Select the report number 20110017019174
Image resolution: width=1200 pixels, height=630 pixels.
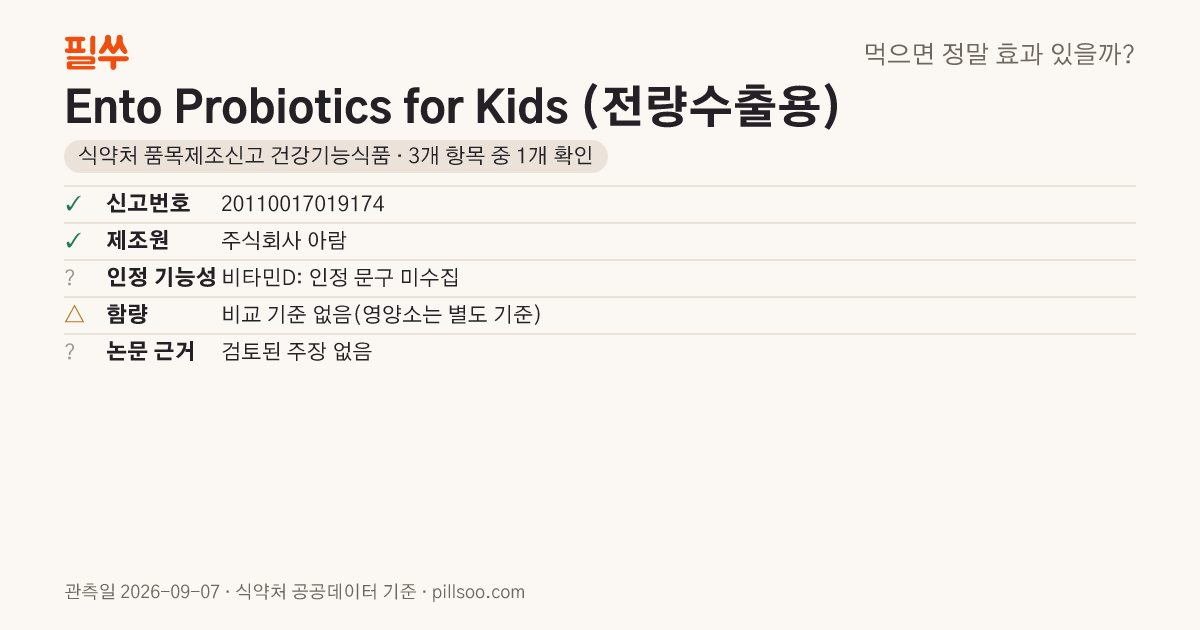tap(303, 204)
